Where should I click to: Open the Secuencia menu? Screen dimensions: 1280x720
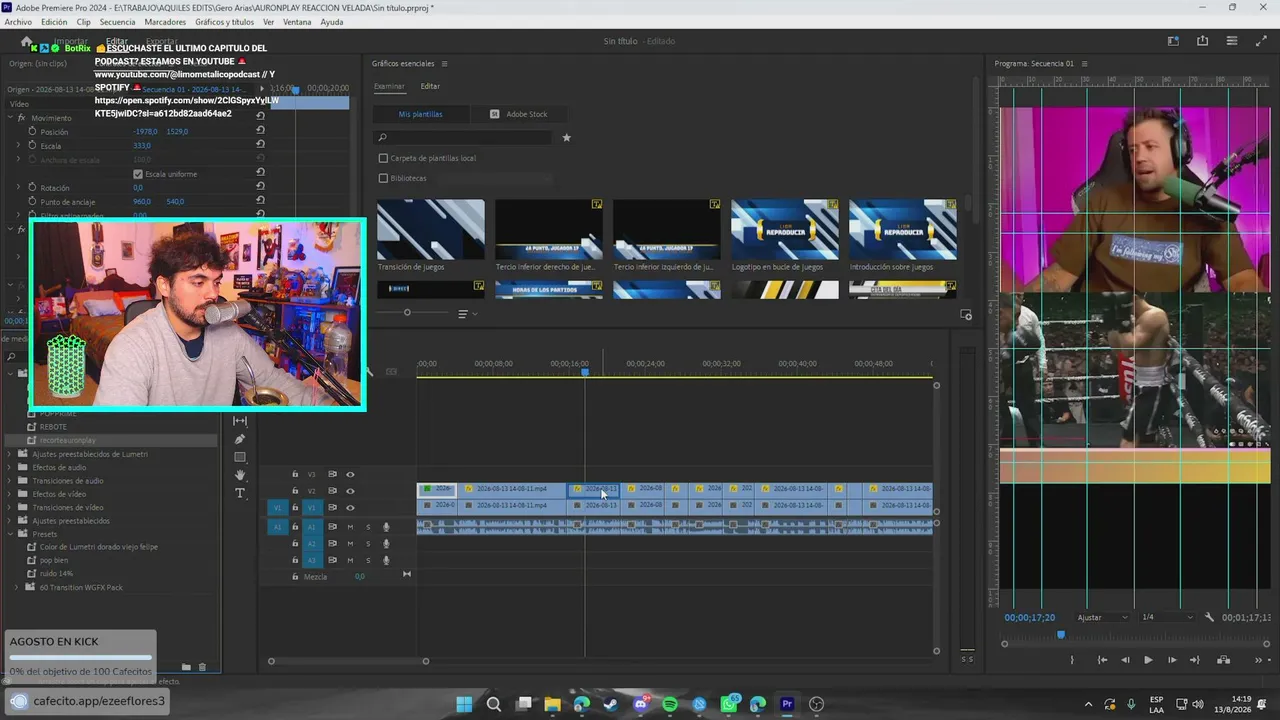[117, 22]
